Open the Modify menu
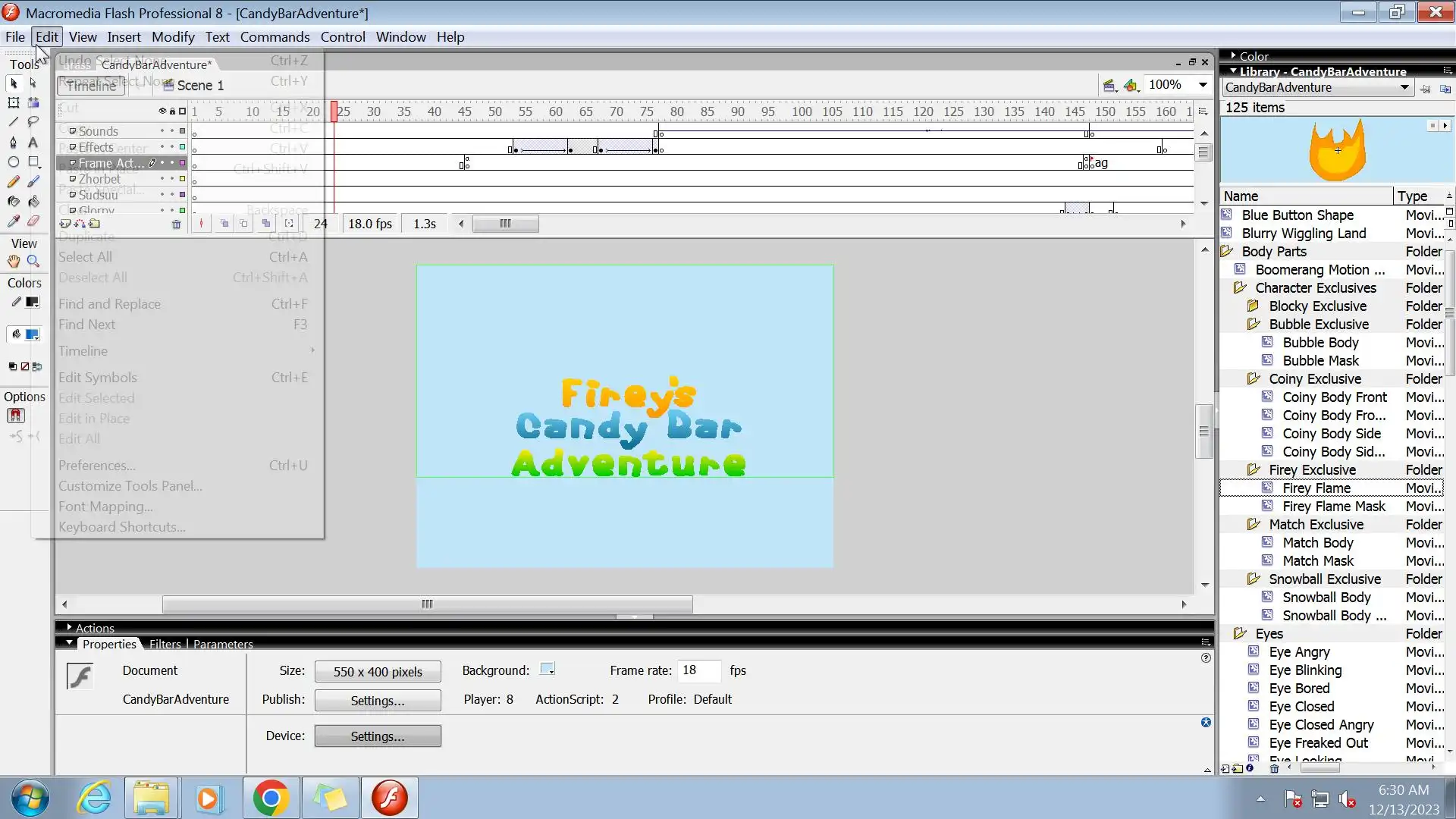 pos(173,37)
